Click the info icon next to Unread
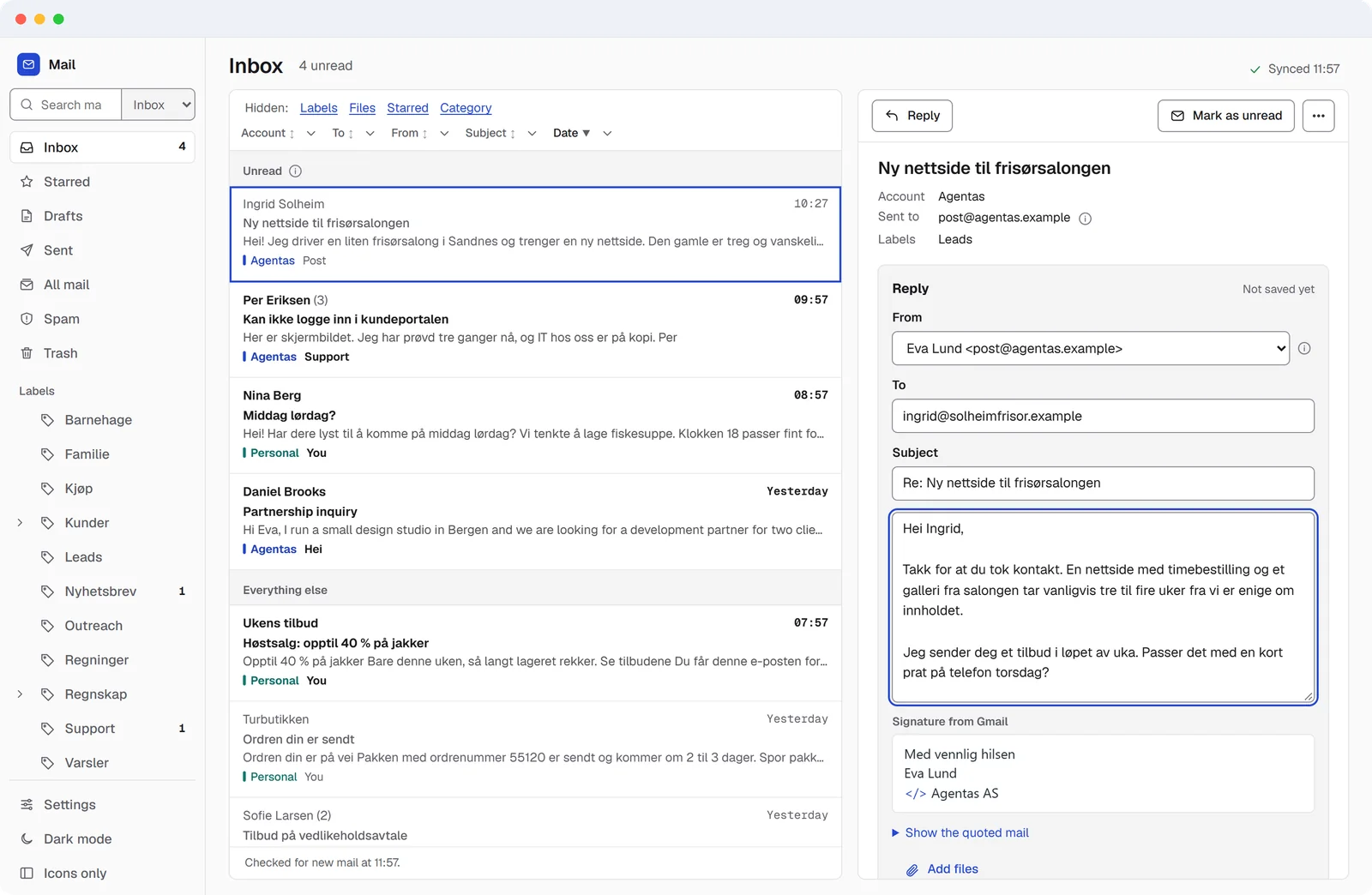 tap(295, 171)
